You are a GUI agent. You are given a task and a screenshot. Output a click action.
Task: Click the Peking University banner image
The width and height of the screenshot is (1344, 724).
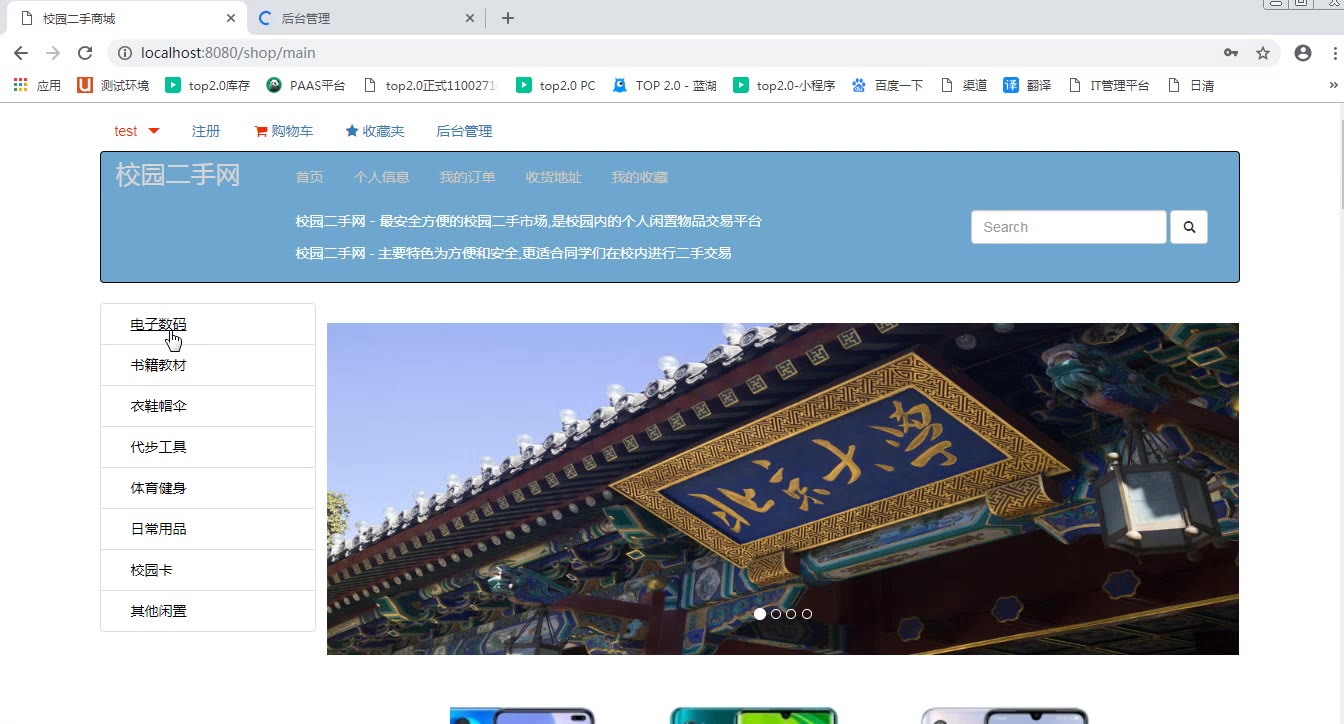tap(783, 489)
